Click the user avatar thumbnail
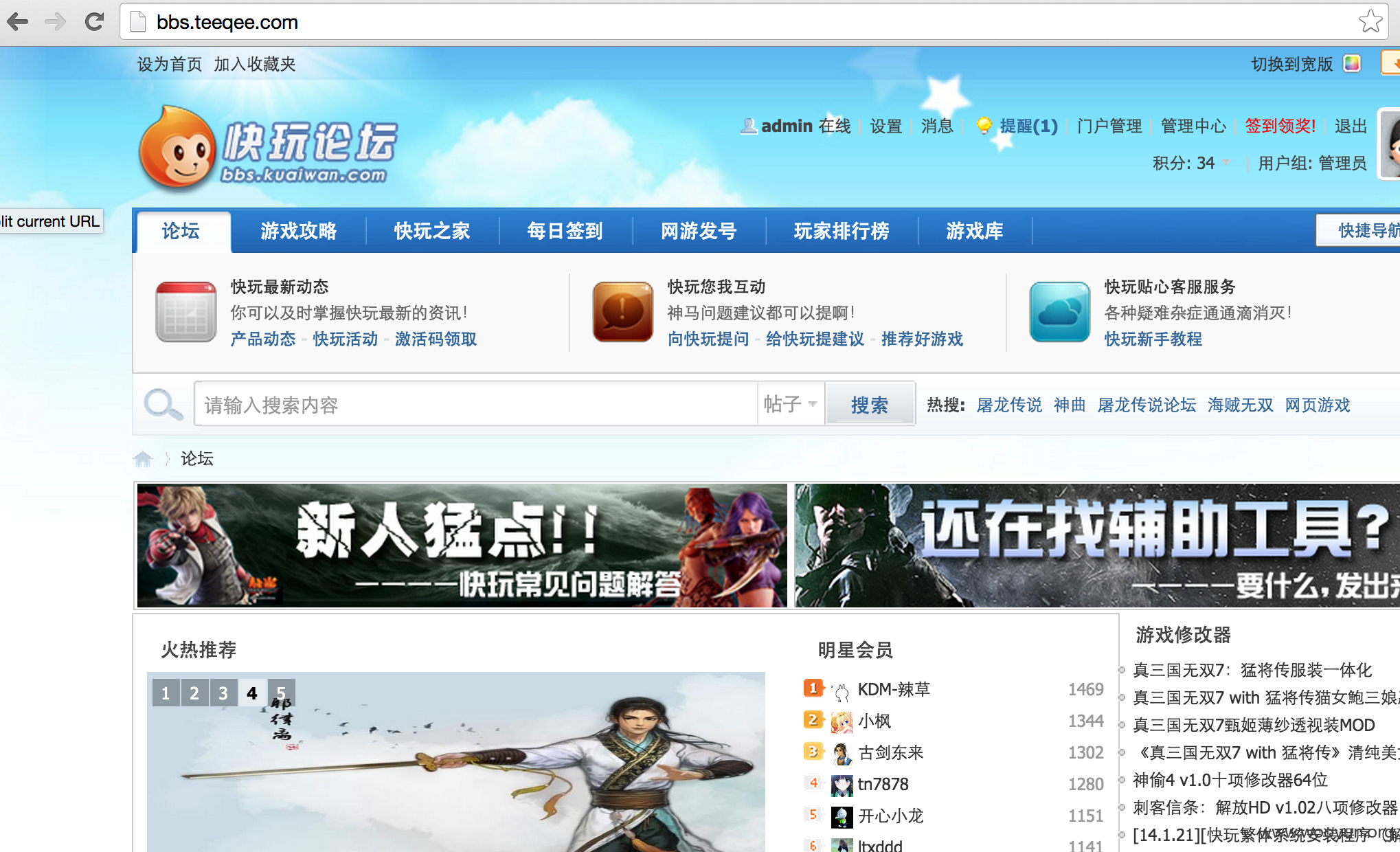This screenshot has width=1400, height=852. 1390,144
